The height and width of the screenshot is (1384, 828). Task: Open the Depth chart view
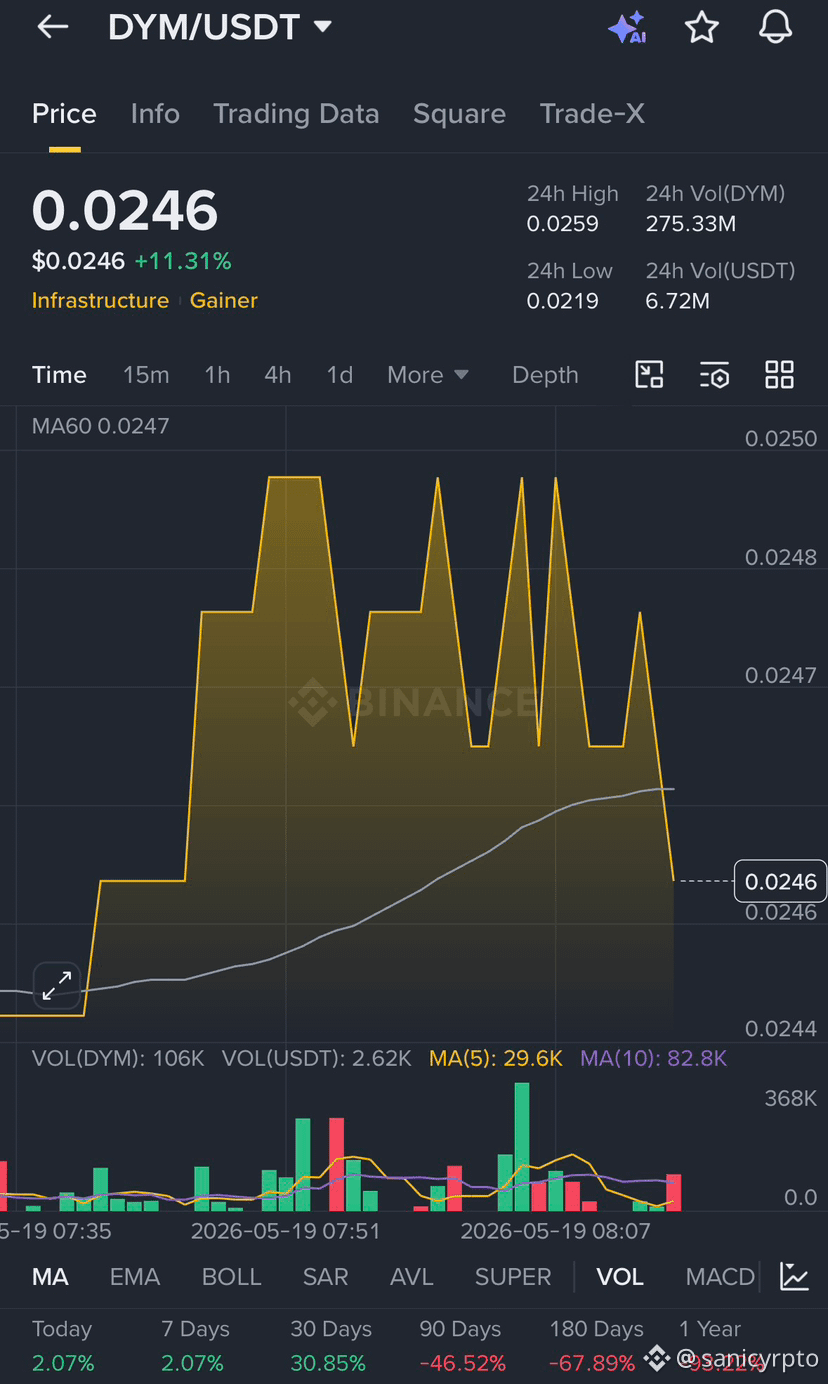545,375
